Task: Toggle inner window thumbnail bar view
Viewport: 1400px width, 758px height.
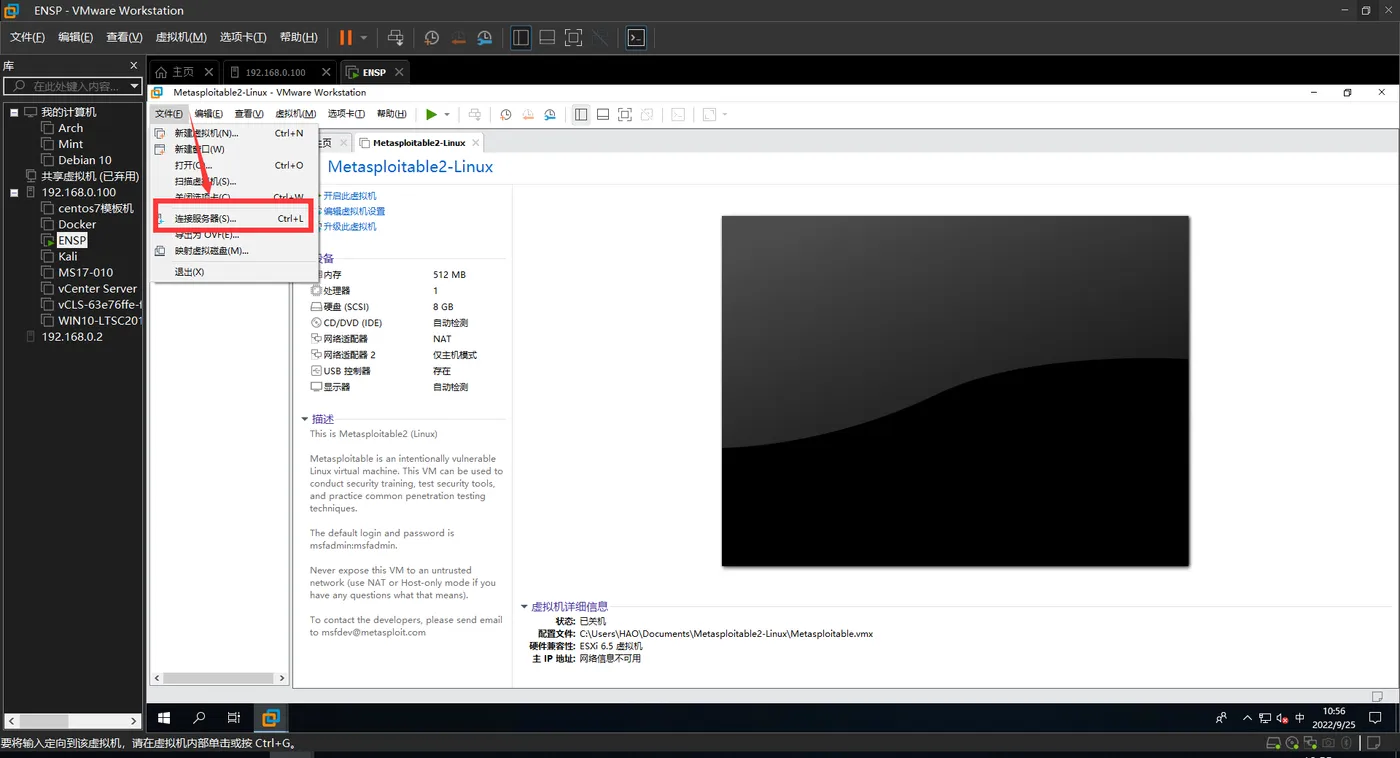Action: click(x=603, y=115)
